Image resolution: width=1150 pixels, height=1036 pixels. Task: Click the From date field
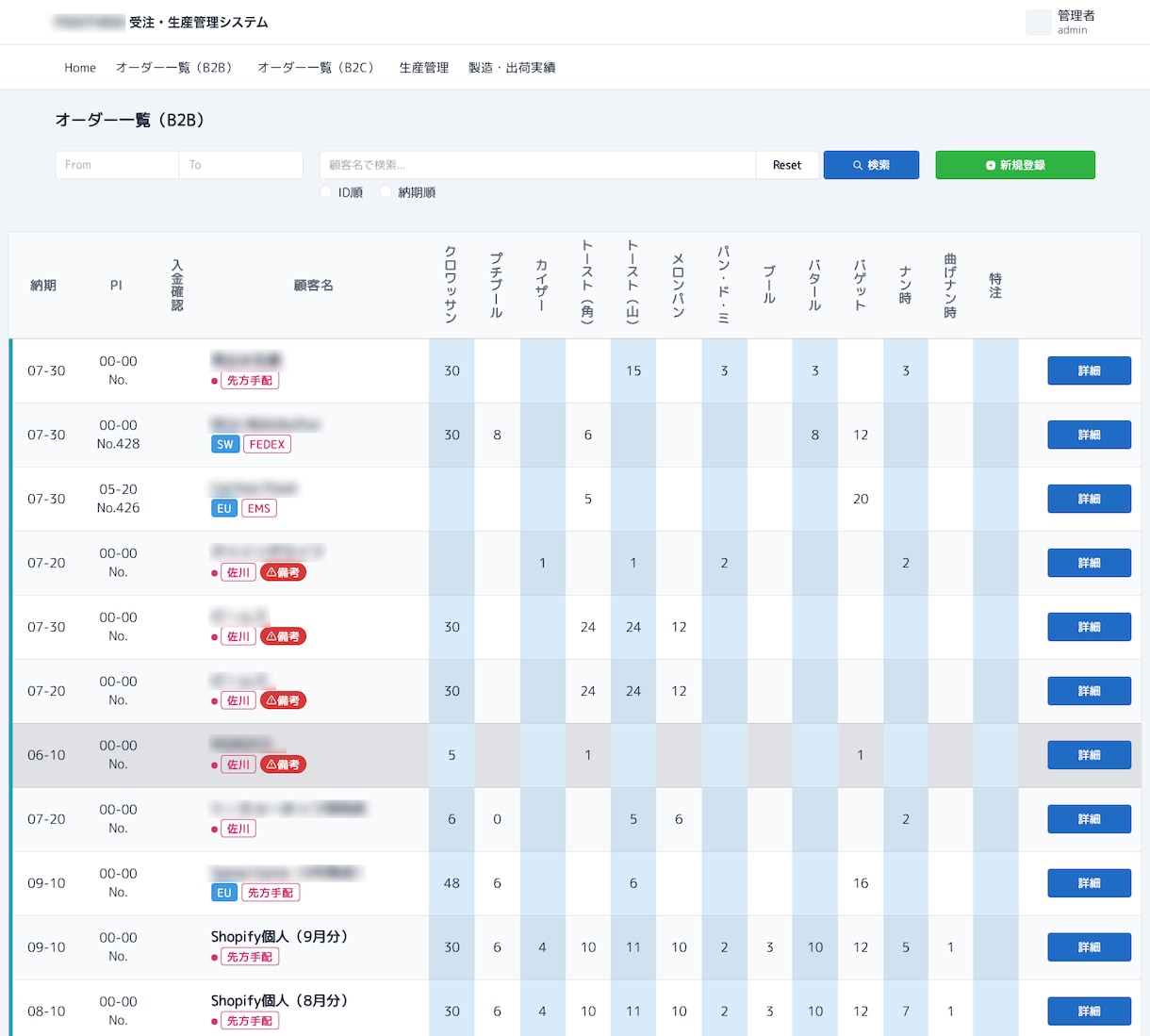tap(117, 165)
